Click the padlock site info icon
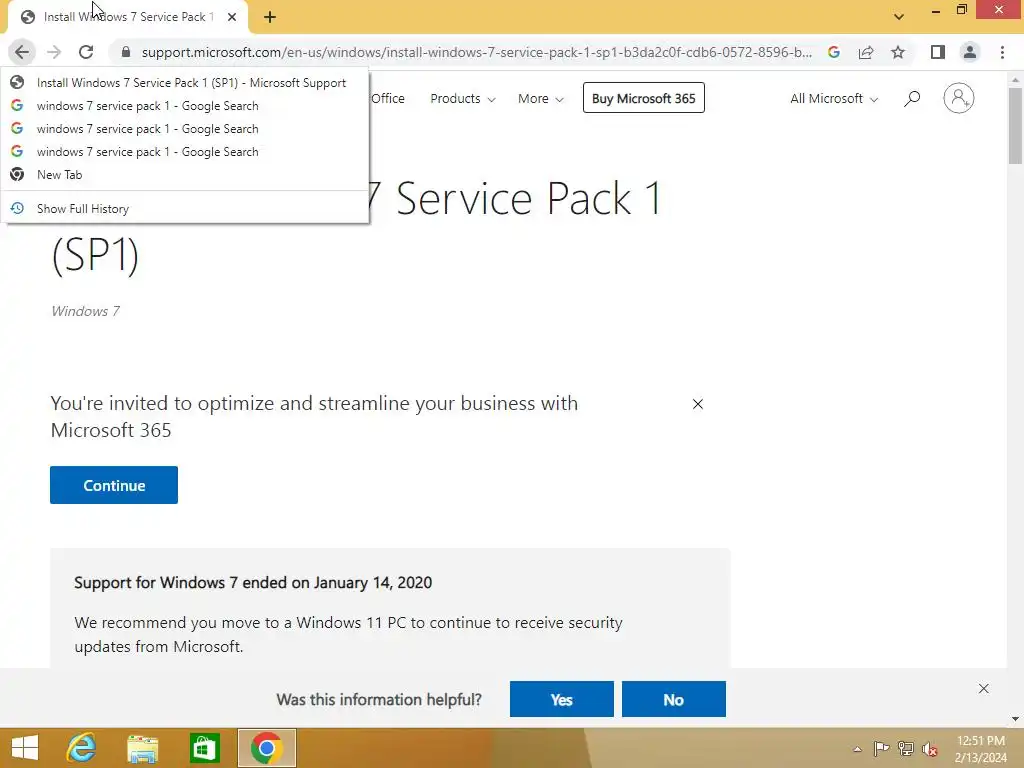1024x768 pixels. tap(125, 52)
